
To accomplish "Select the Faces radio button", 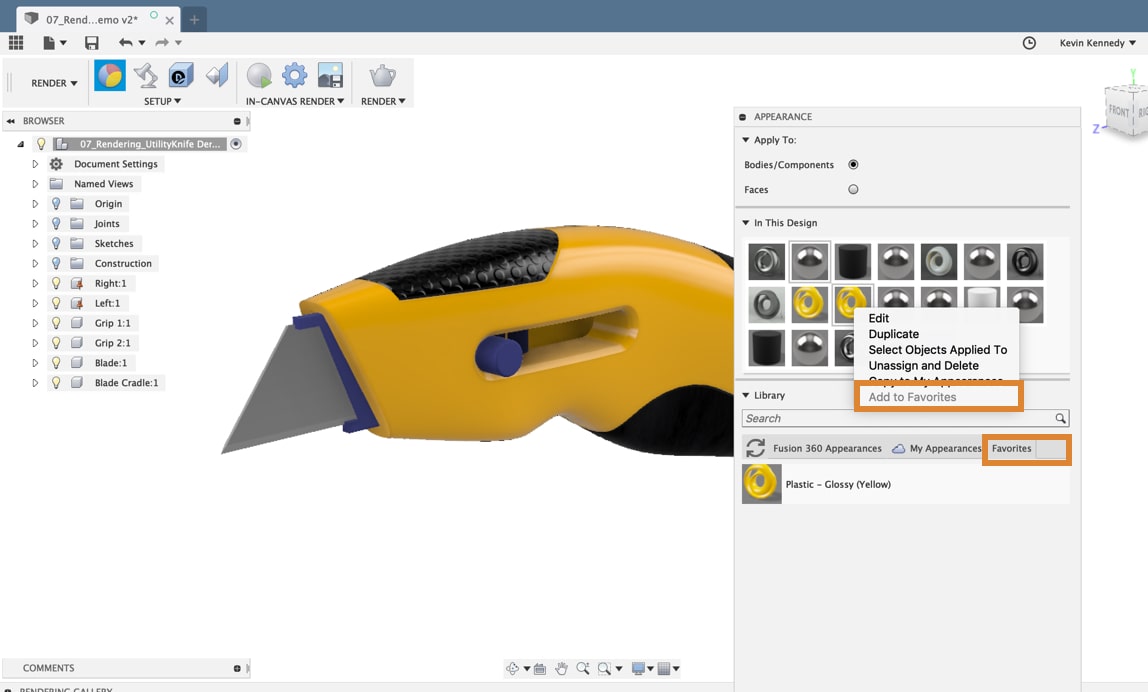I will tap(853, 190).
